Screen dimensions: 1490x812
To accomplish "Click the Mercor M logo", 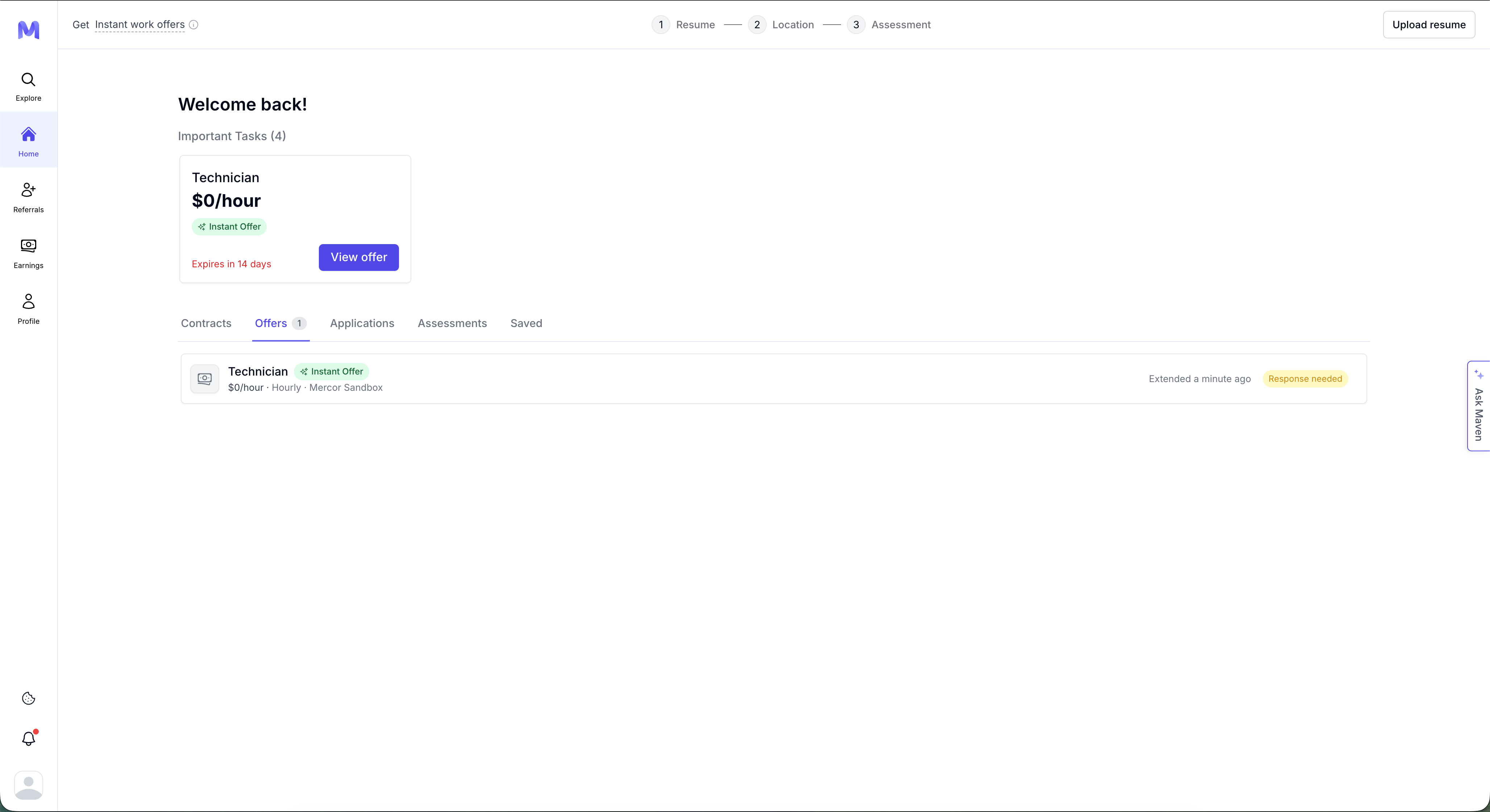I will 28,29.
